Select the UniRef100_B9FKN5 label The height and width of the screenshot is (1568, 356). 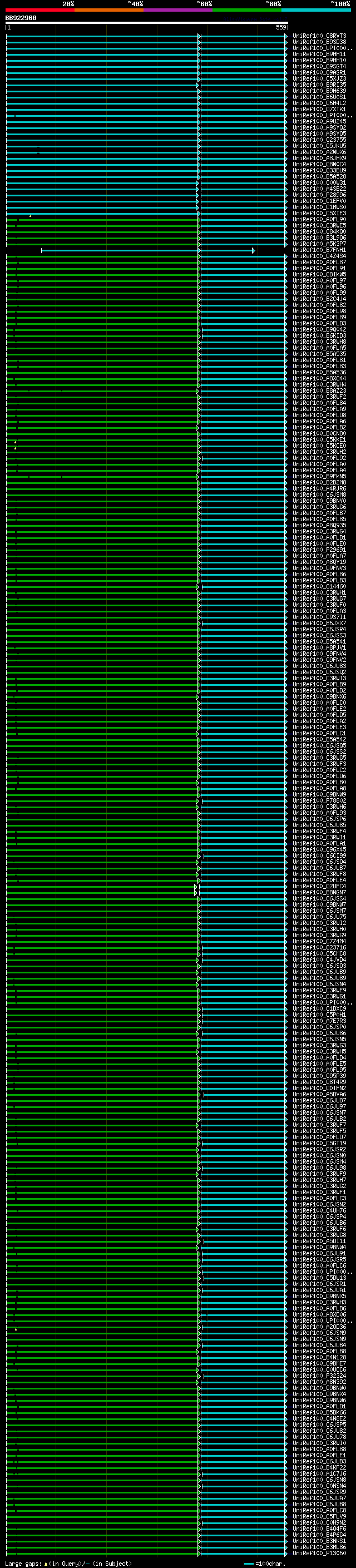[x=319, y=476]
